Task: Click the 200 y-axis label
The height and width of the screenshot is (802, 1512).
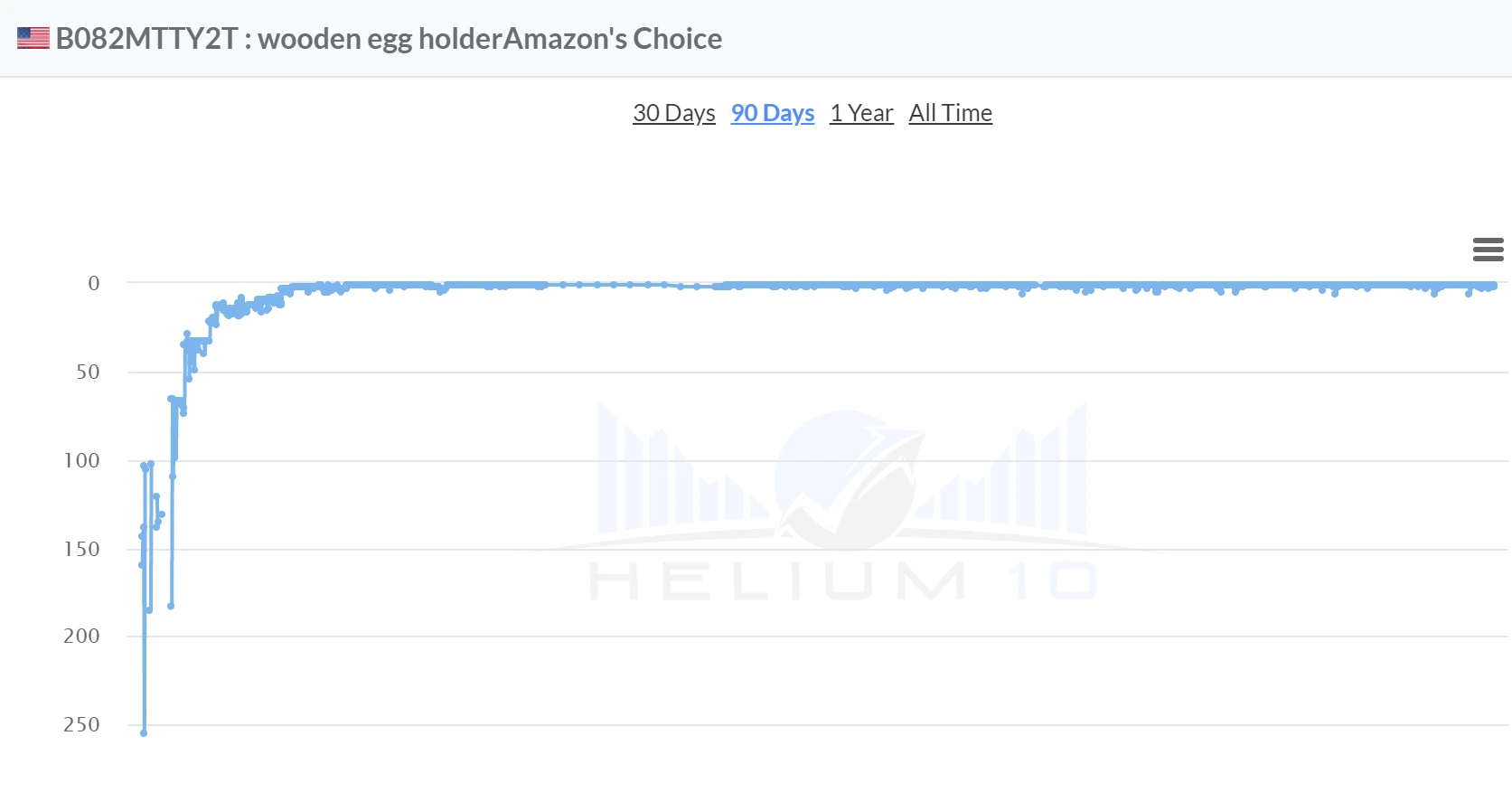Action: pos(82,637)
